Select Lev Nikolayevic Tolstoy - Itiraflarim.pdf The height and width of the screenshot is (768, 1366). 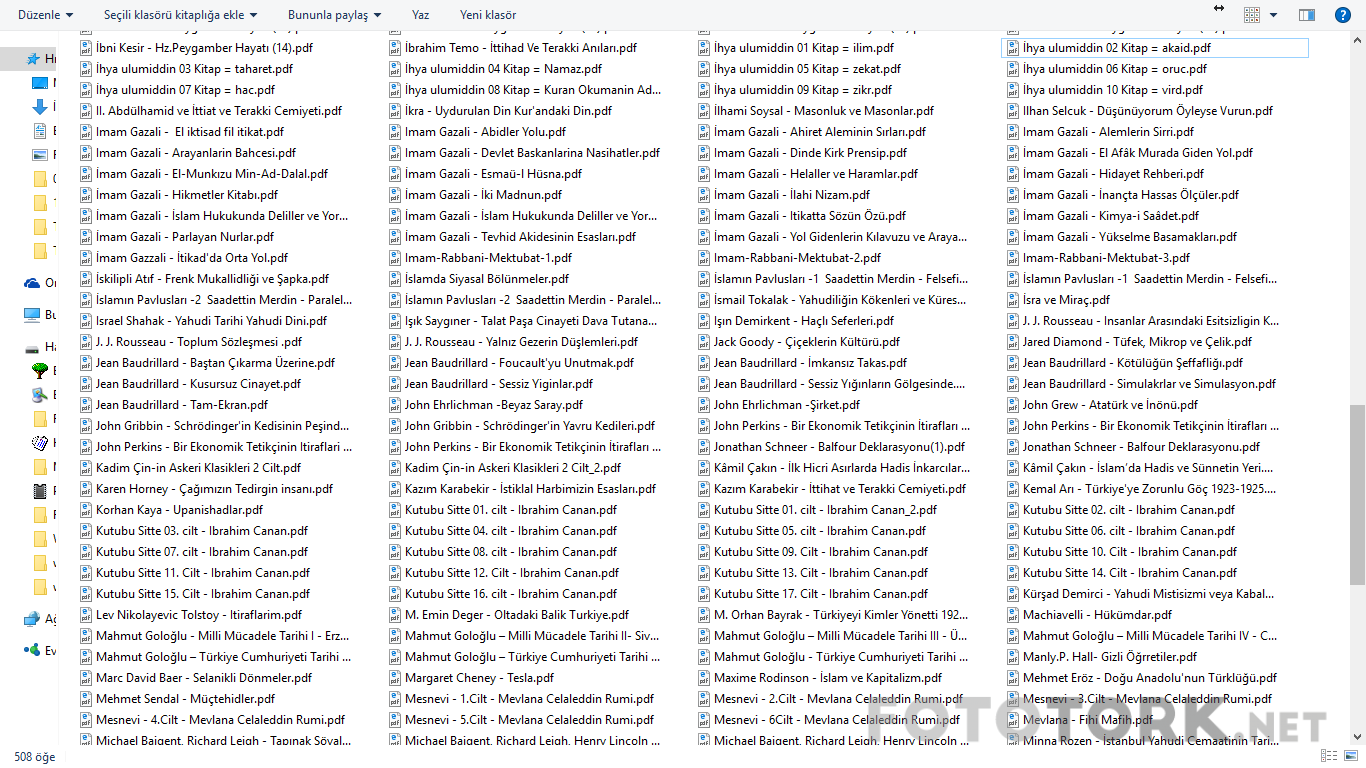click(189, 614)
